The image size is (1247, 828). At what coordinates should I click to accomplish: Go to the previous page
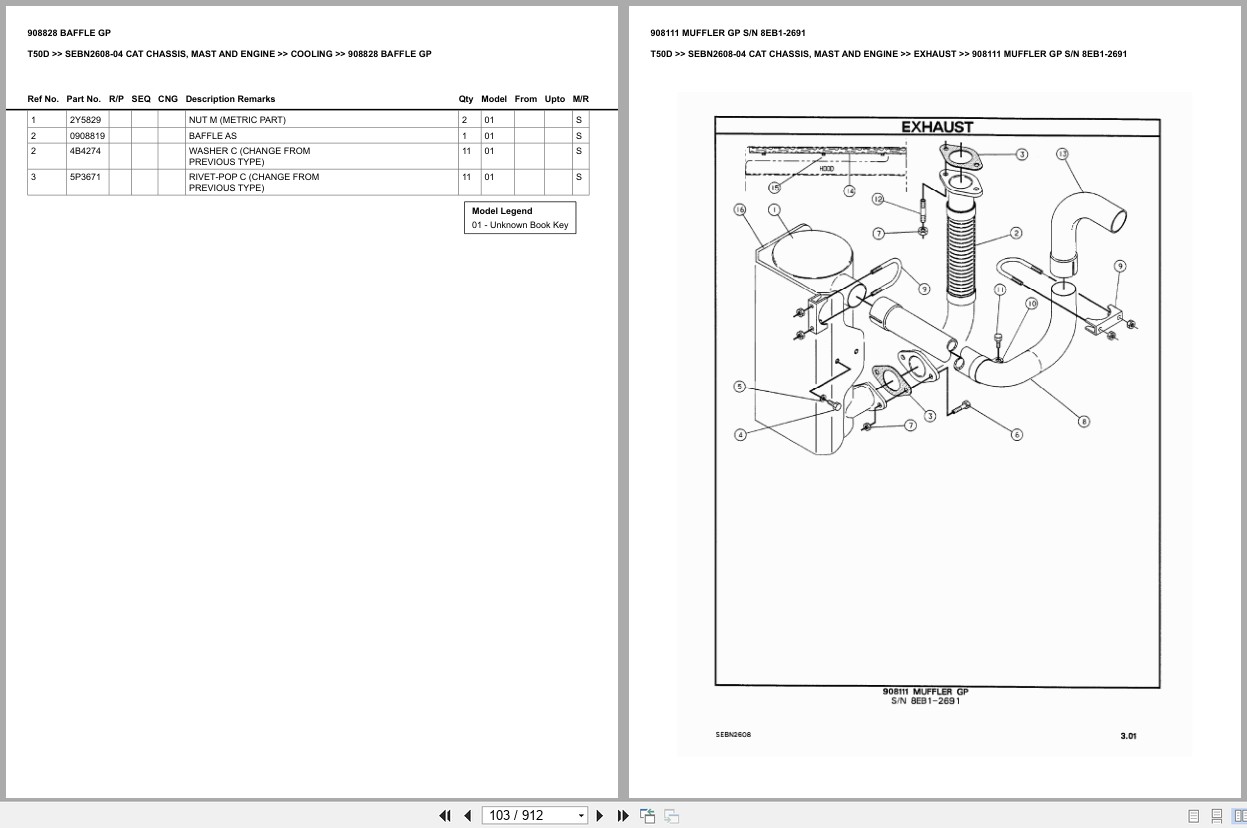coord(467,815)
